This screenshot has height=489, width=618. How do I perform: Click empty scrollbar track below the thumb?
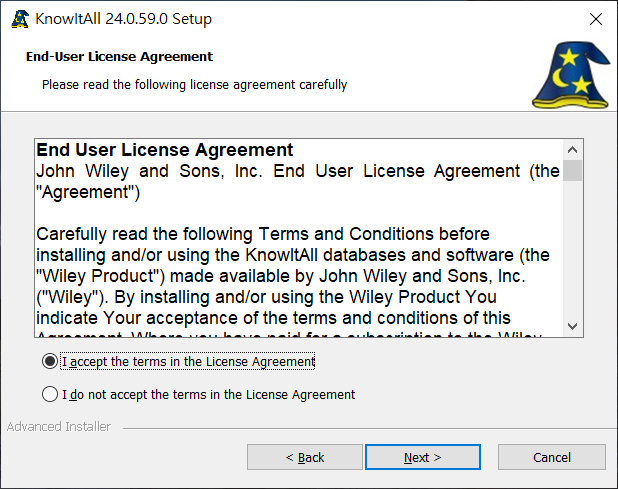pyautogui.click(x=572, y=248)
